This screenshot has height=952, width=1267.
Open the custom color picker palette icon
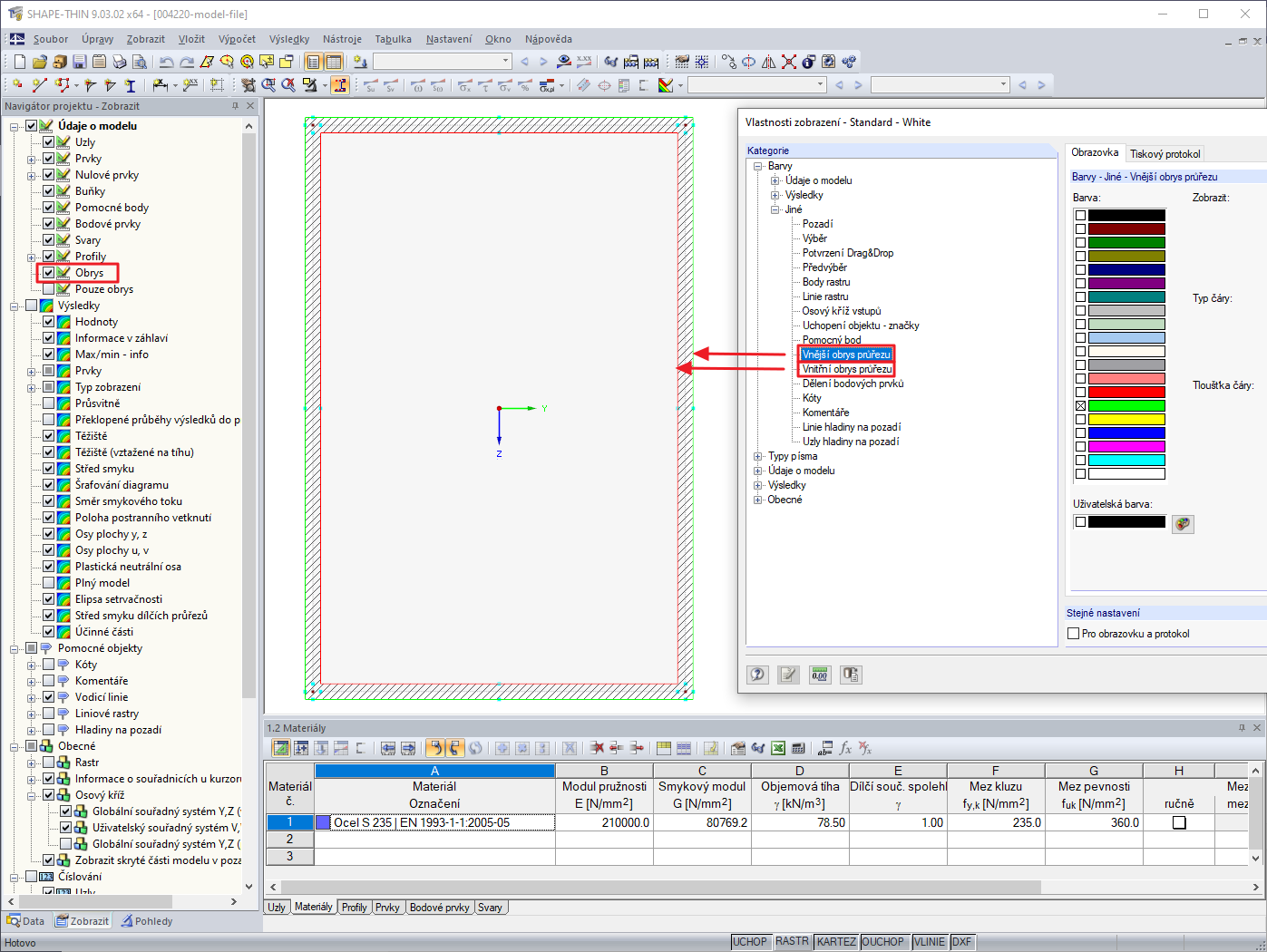click(1183, 523)
